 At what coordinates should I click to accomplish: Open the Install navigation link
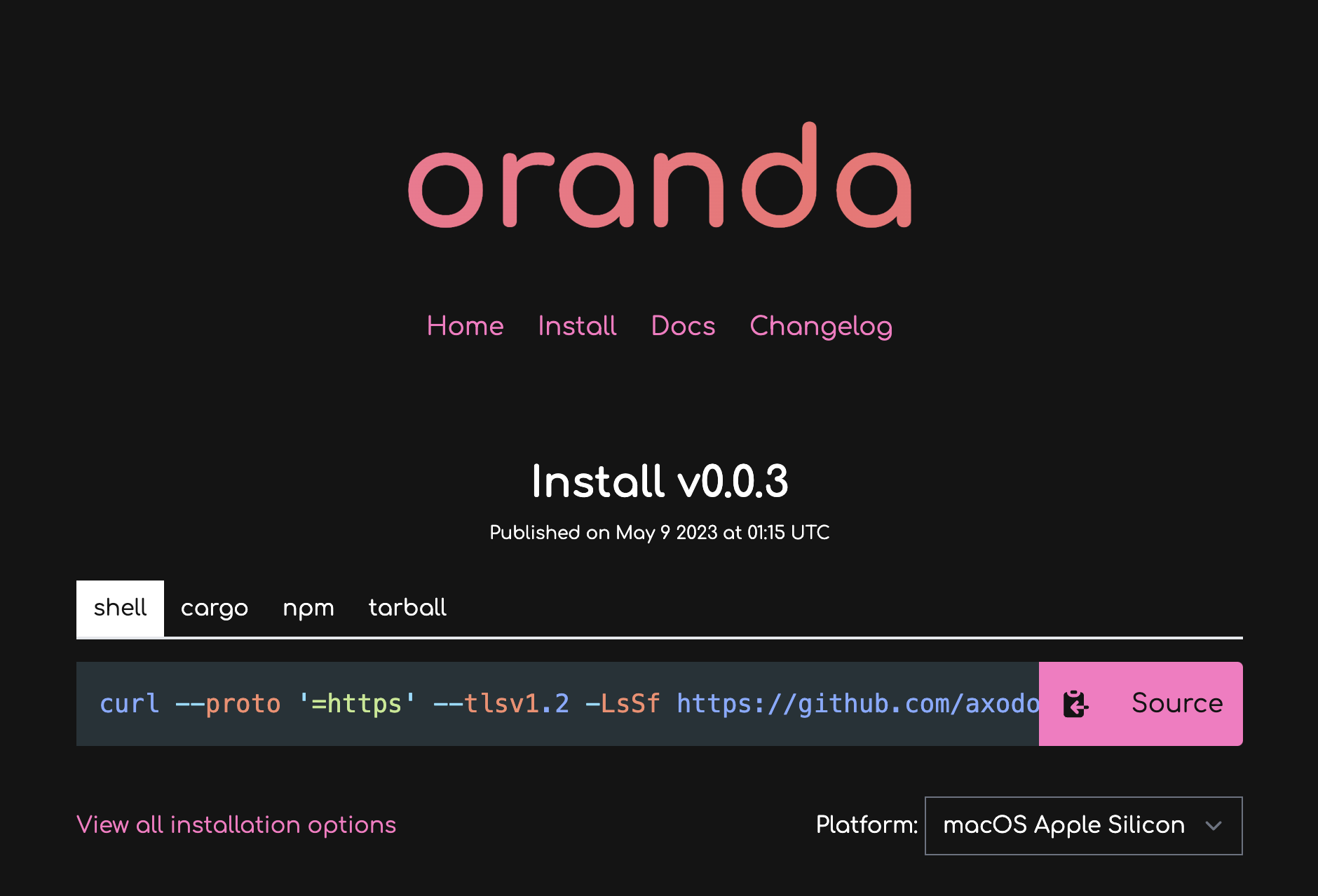tap(577, 326)
